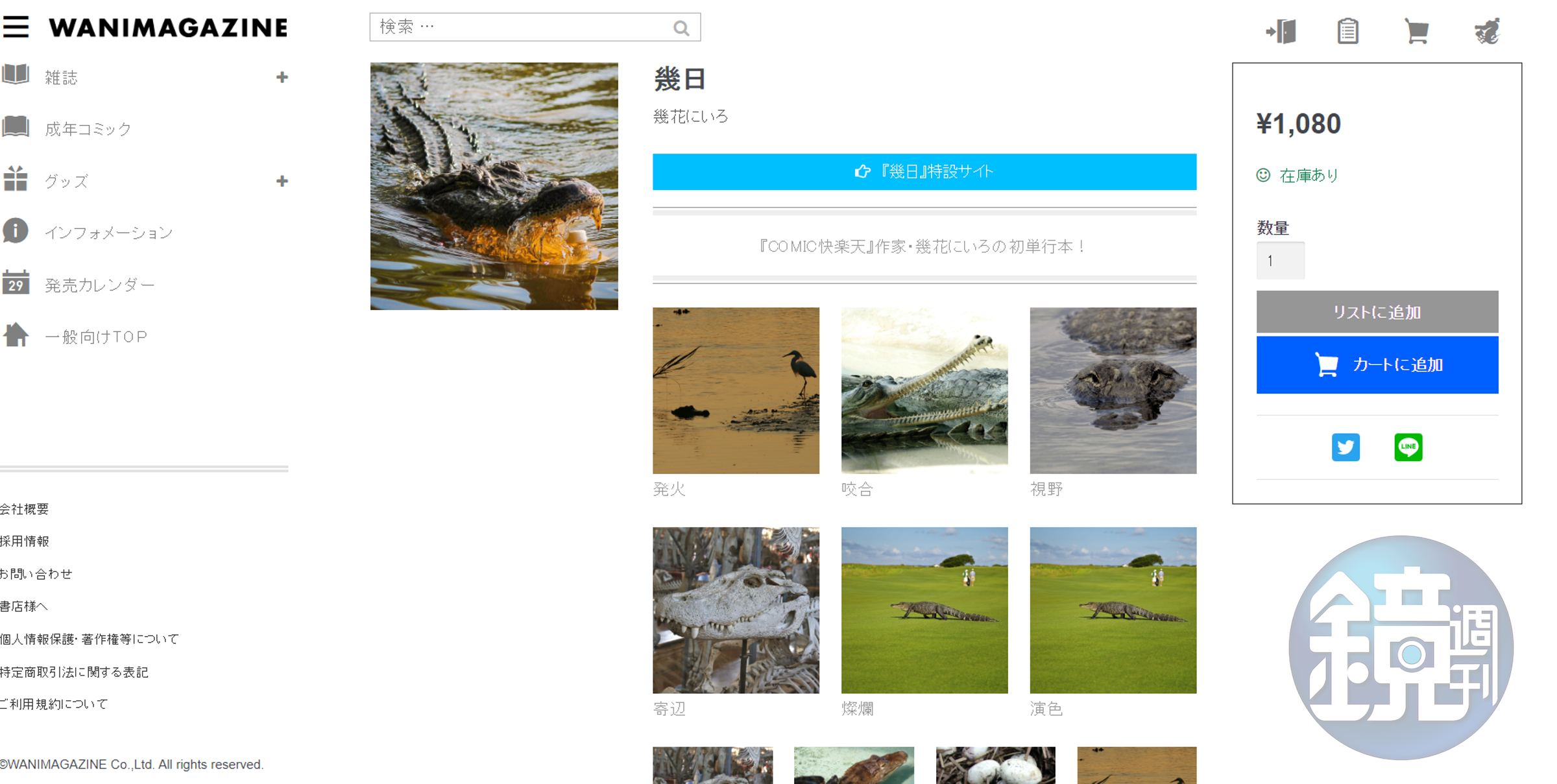Click the crocodile mascot icon
Image resolution: width=1557 pixels, height=784 pixels.
coord(1487,30)
